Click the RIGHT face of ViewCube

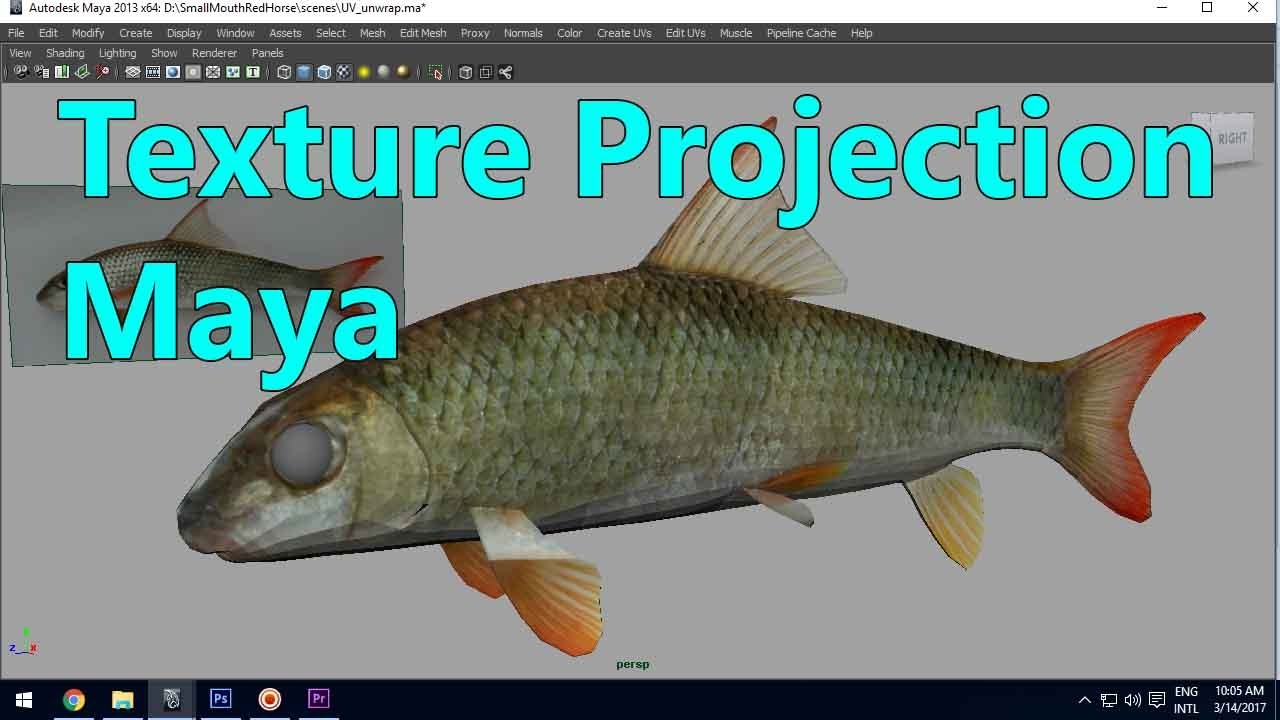[1232, 139]
